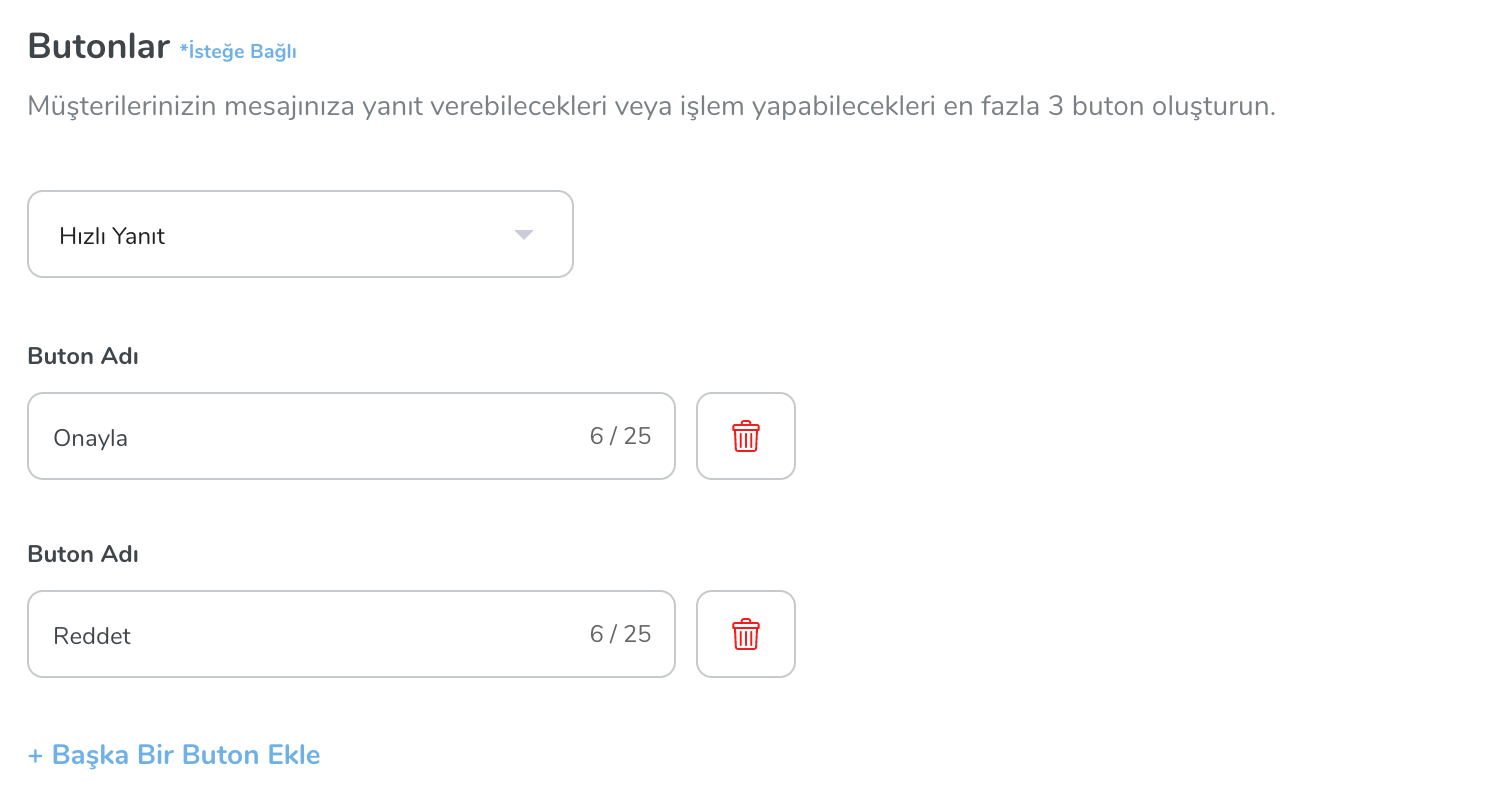
Task: Click the Hızlı Yanıt selected value text
Action: click(x=112, y=237)
